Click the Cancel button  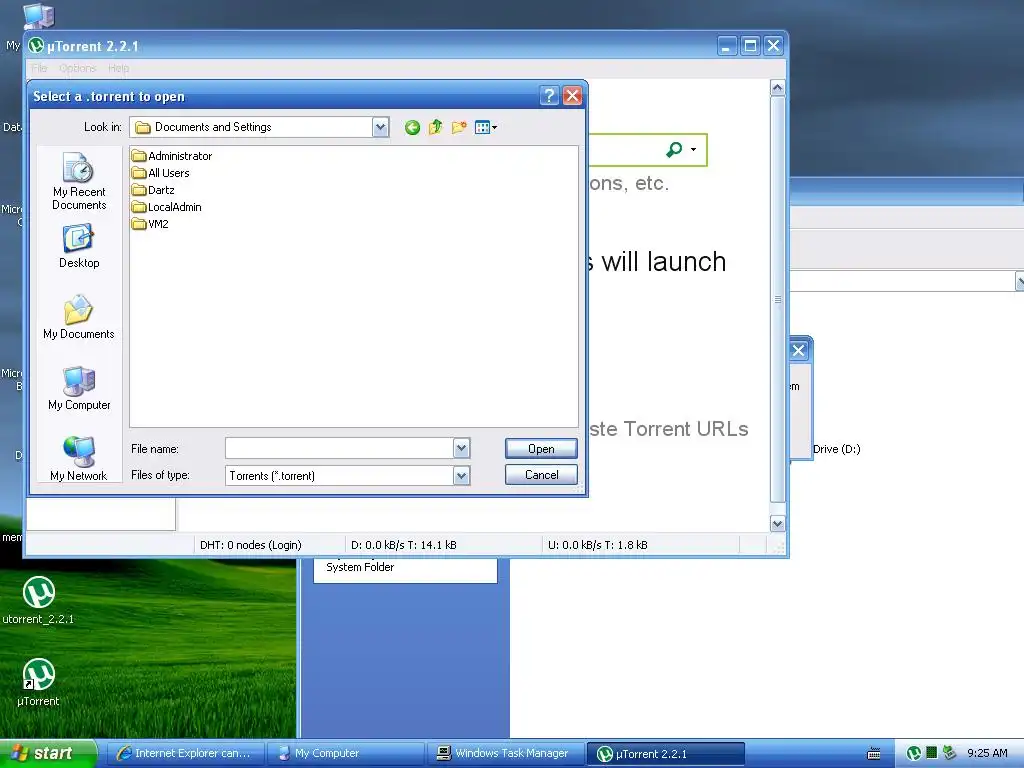click(541, 475)
